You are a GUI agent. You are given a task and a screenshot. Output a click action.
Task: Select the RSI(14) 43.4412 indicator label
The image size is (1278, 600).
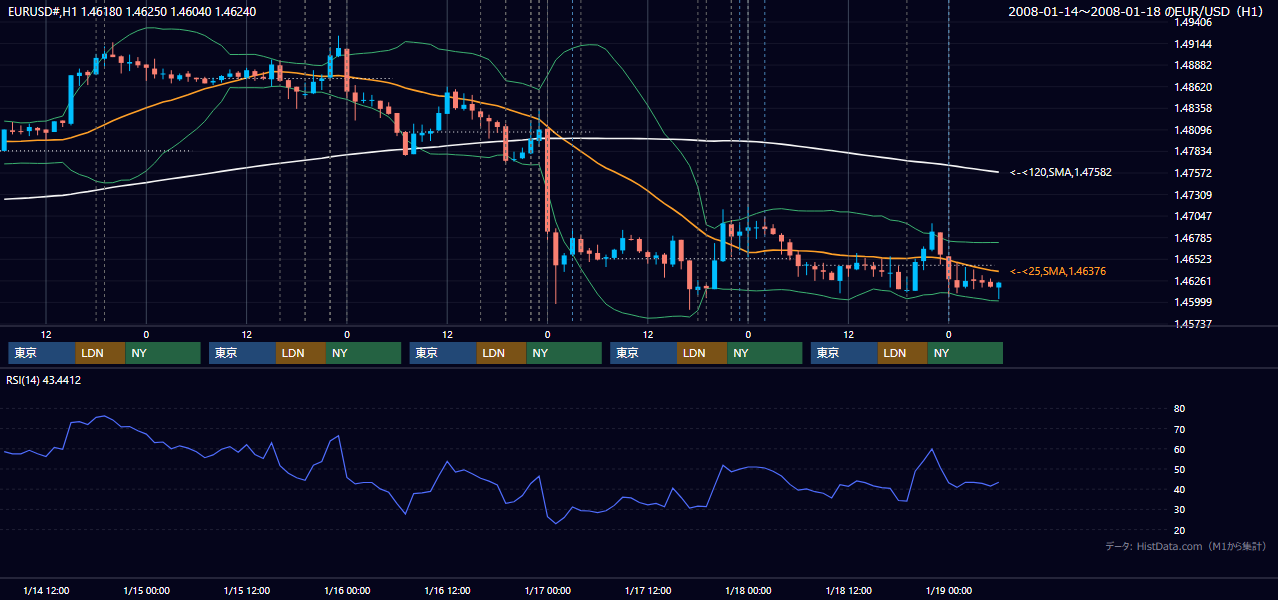pyautogui.click(x=44, y=380)
